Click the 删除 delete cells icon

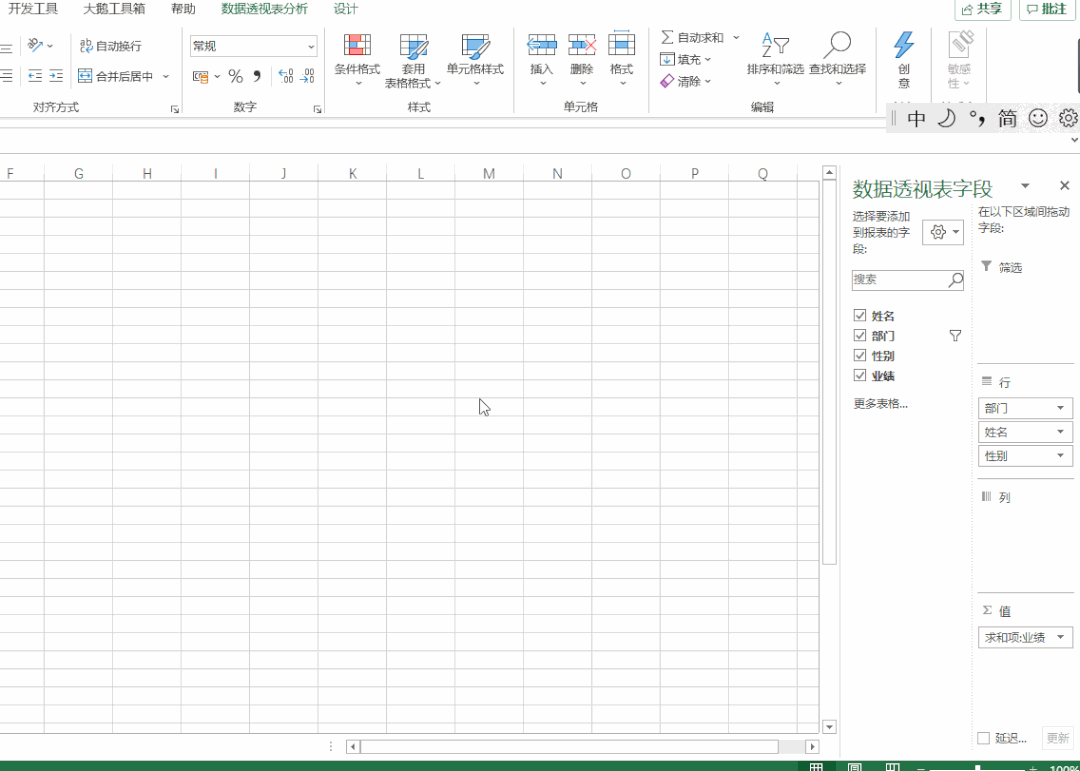[x=582, y=44]
